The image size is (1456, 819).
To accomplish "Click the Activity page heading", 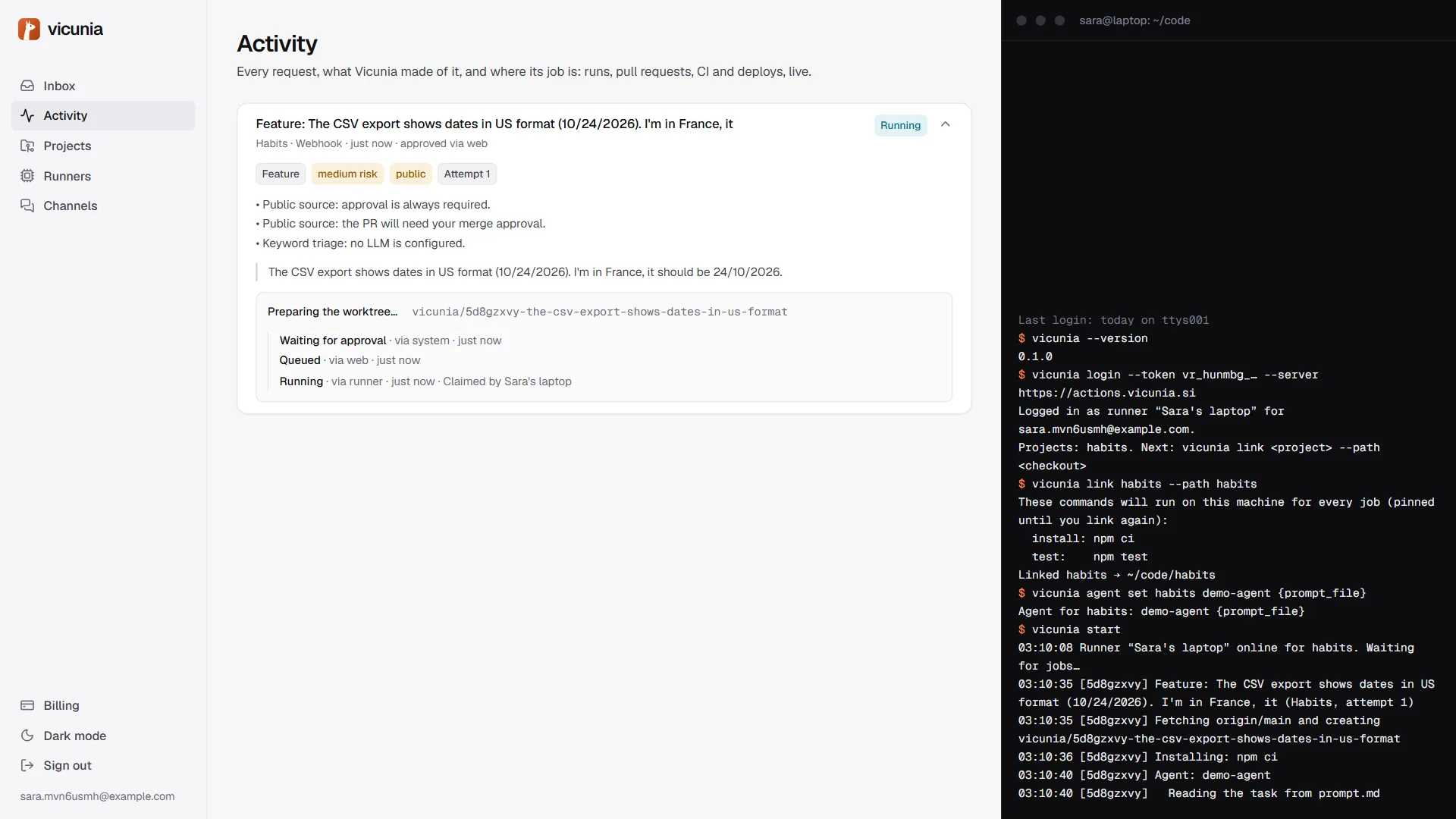I will [277, 43].
